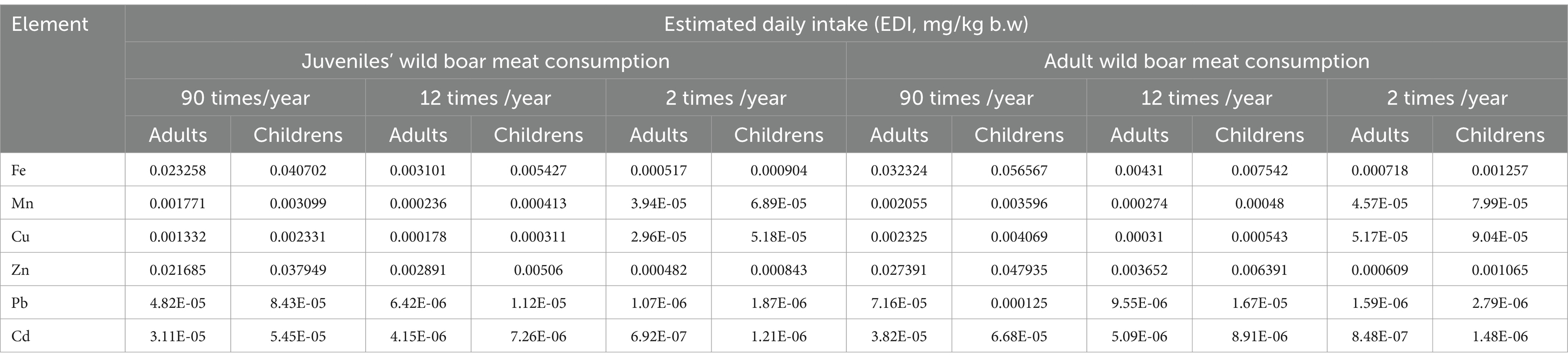Click the cell with value 0.001257
Image resolution: width=1568 pixels, height=362 pixels.
tap(1500, 170)
